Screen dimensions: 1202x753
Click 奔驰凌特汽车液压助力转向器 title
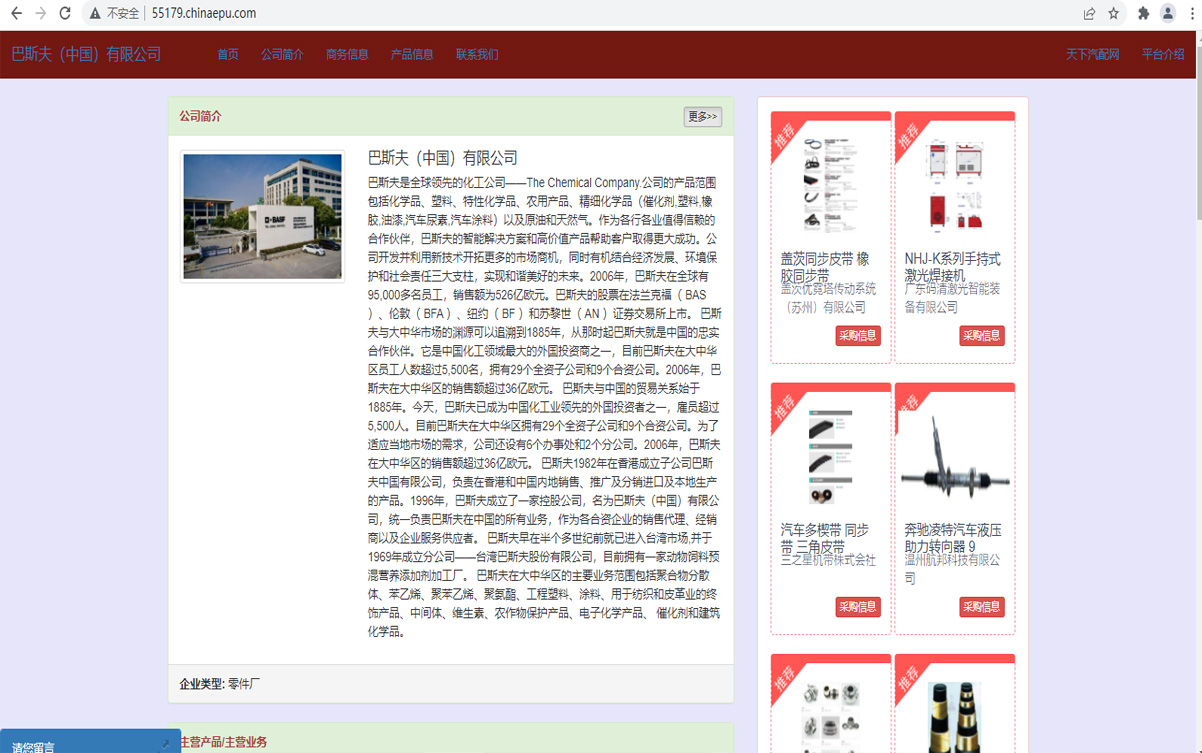coord(952,538)
